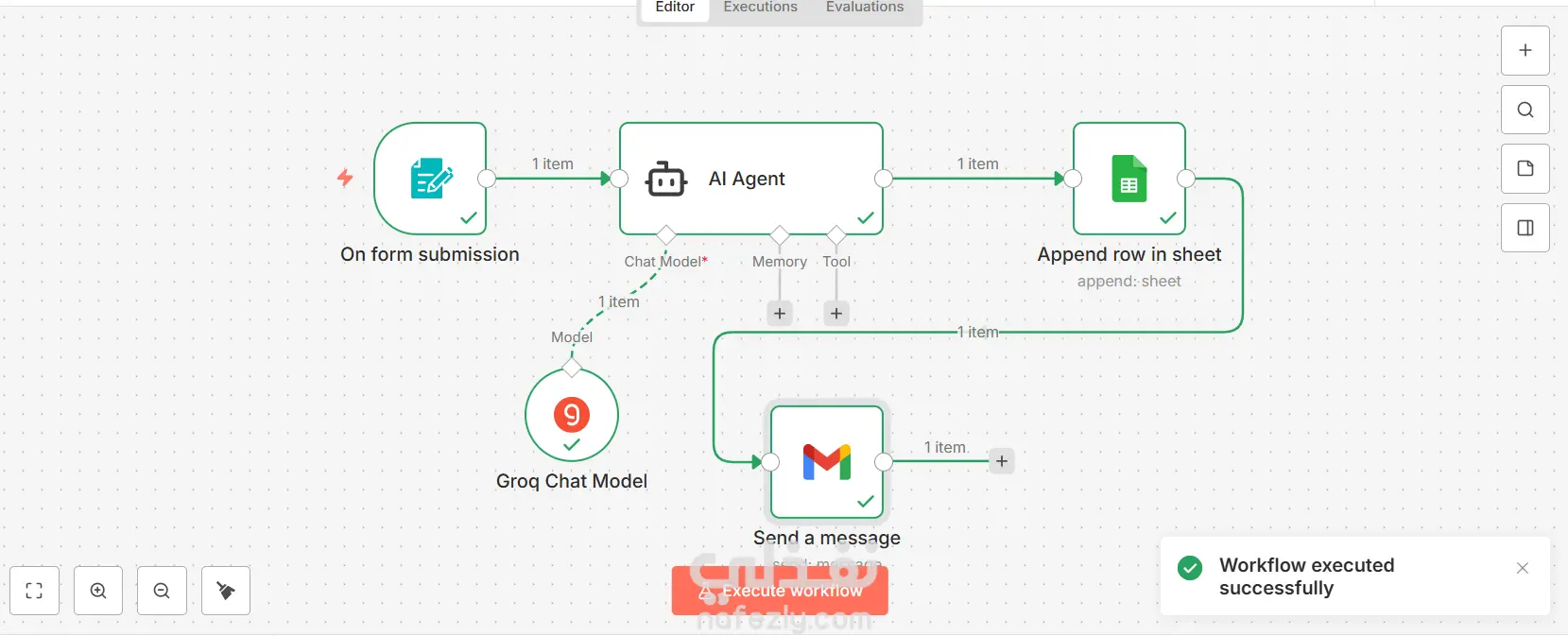Viewport: 1568px width, 636px height.
Task: Click the green success check icon in notification
Action: pyautogui.click(x=1190, y=568)
